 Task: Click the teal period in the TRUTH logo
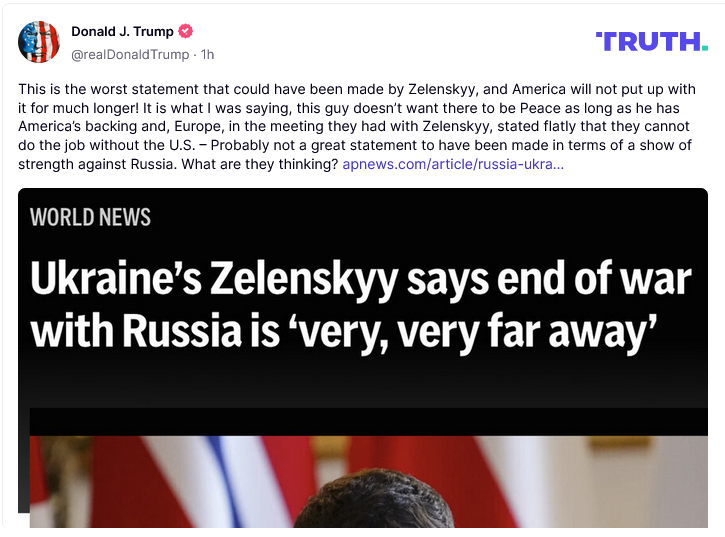(704, 48)
